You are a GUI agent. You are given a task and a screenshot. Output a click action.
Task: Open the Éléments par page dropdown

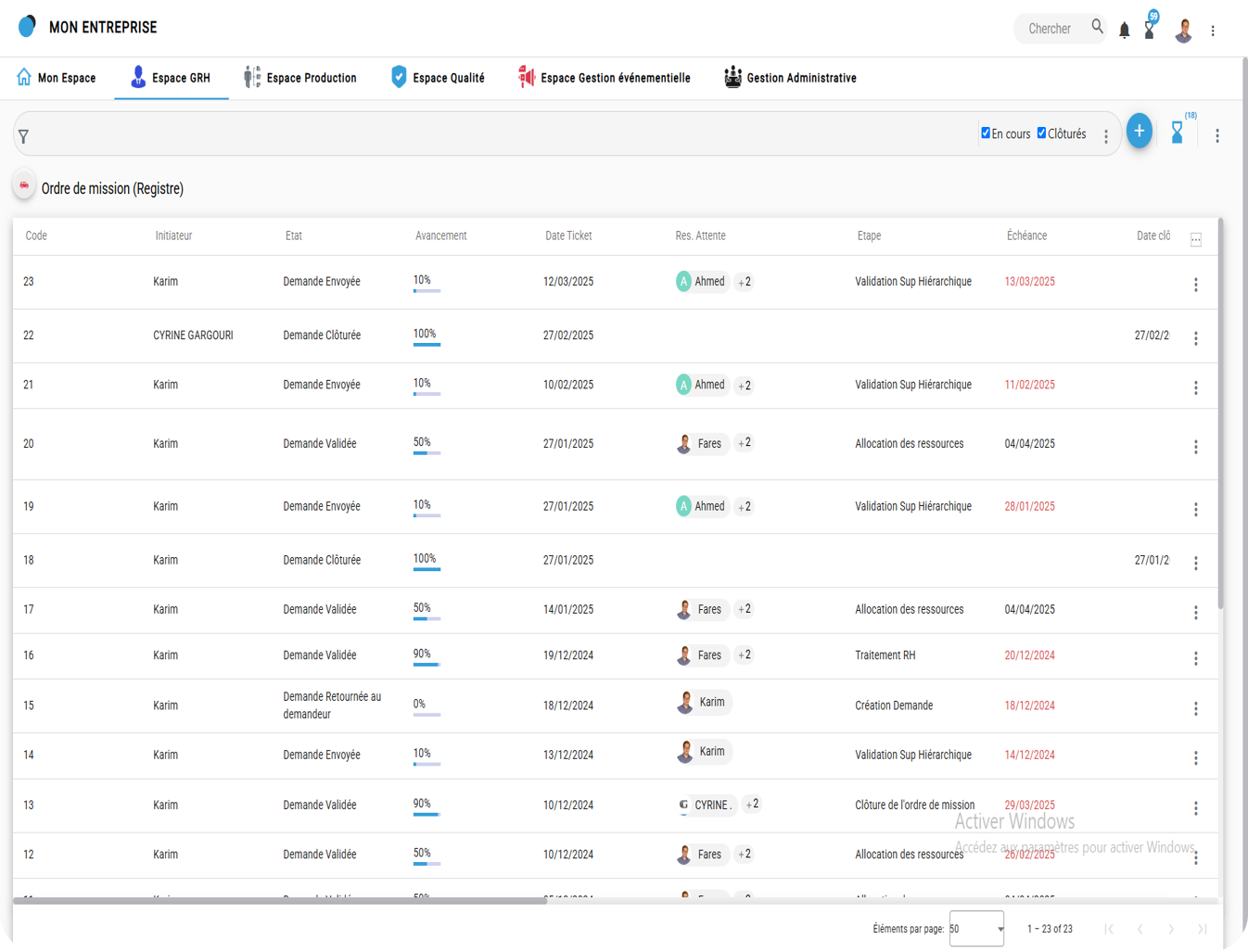(976, 928)
